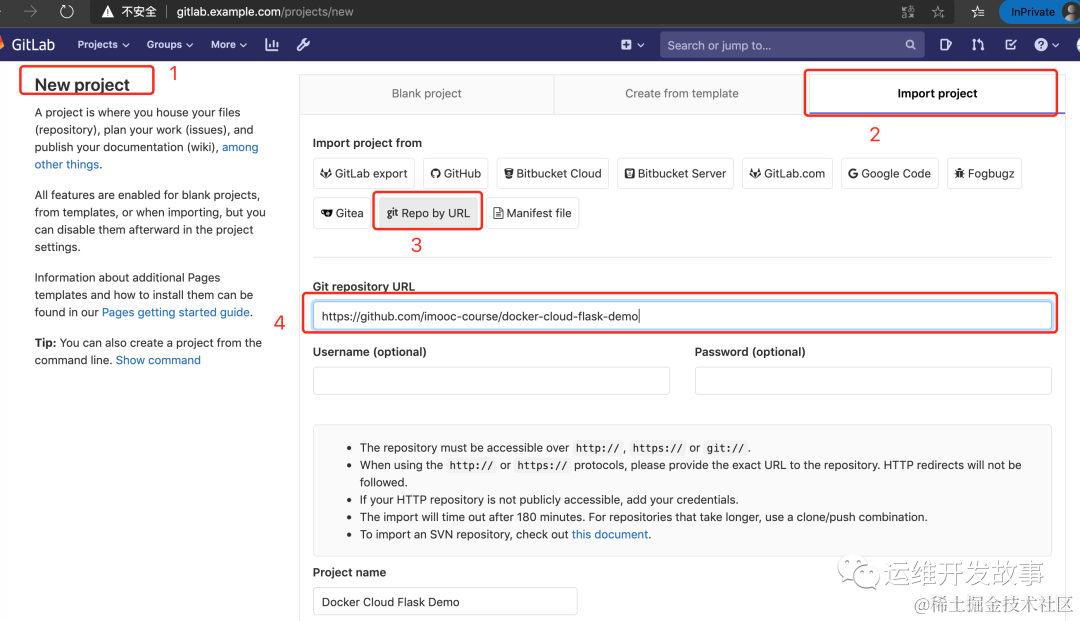1080x621 pixels.
Task: Focus the Search or jump to field
Action: click(791, 45)
